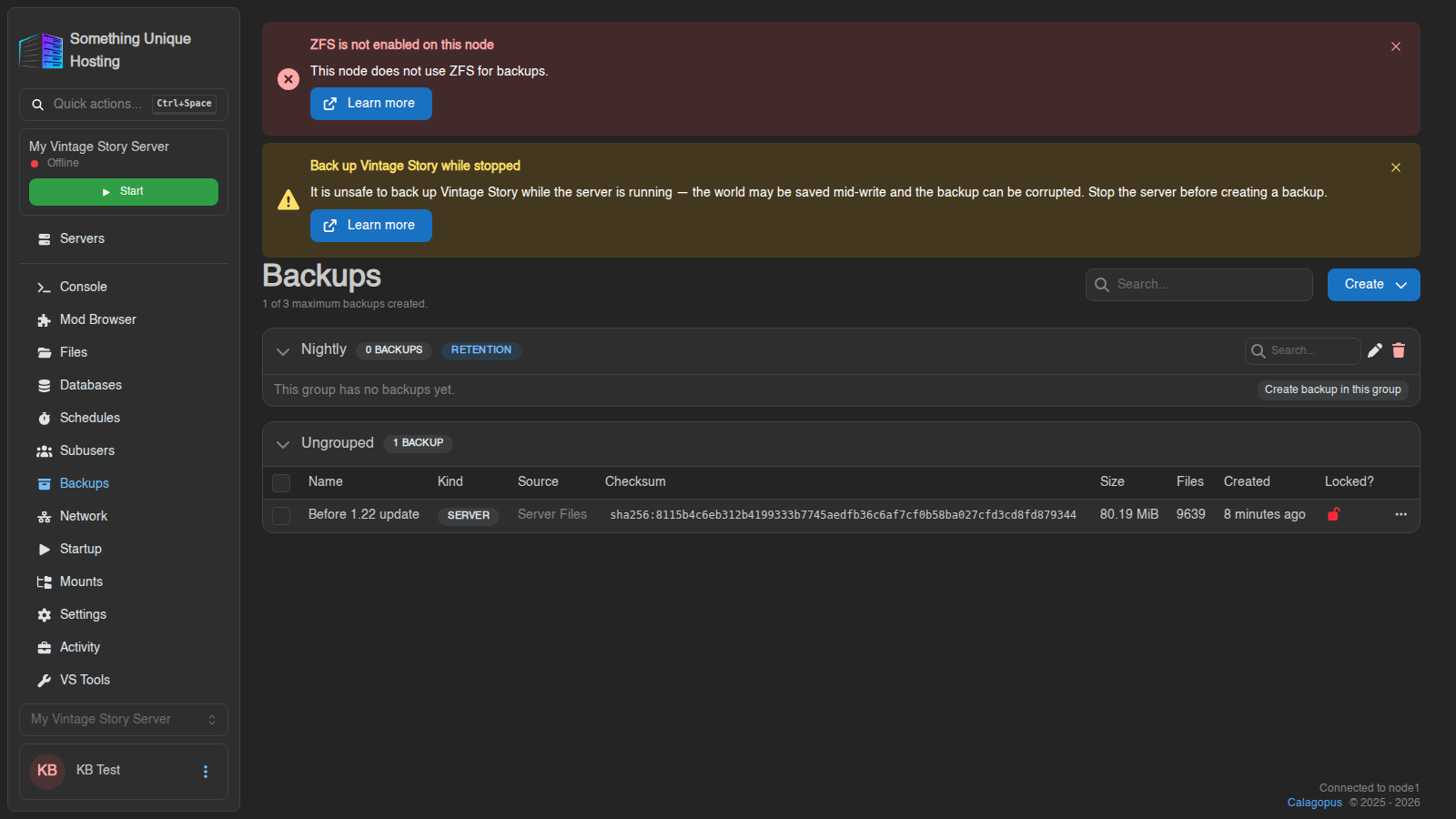Viewport: 1456px width, 819px height.
Task: Open the Startup sidebar item
Action: click(124, 549)
